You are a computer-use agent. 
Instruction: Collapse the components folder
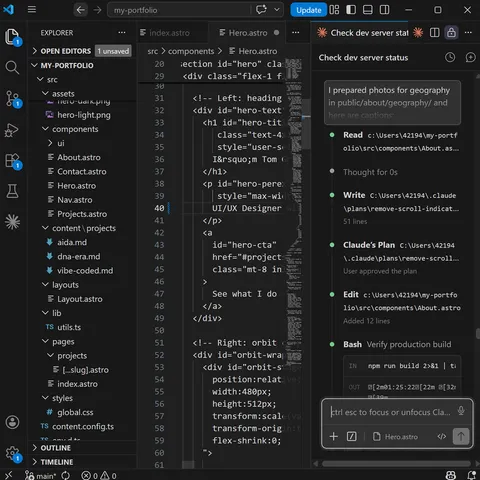click(83, 129)
